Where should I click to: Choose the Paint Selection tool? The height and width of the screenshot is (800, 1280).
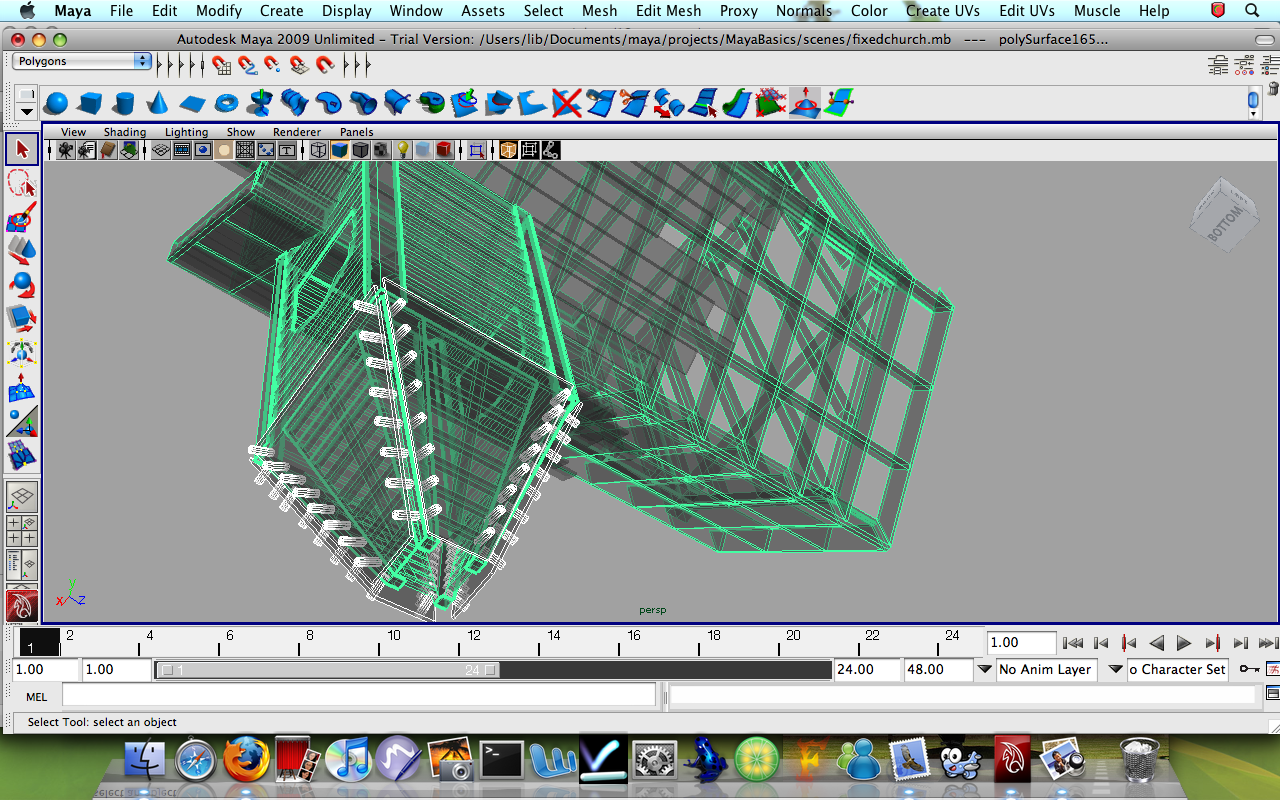coord(22,217)
